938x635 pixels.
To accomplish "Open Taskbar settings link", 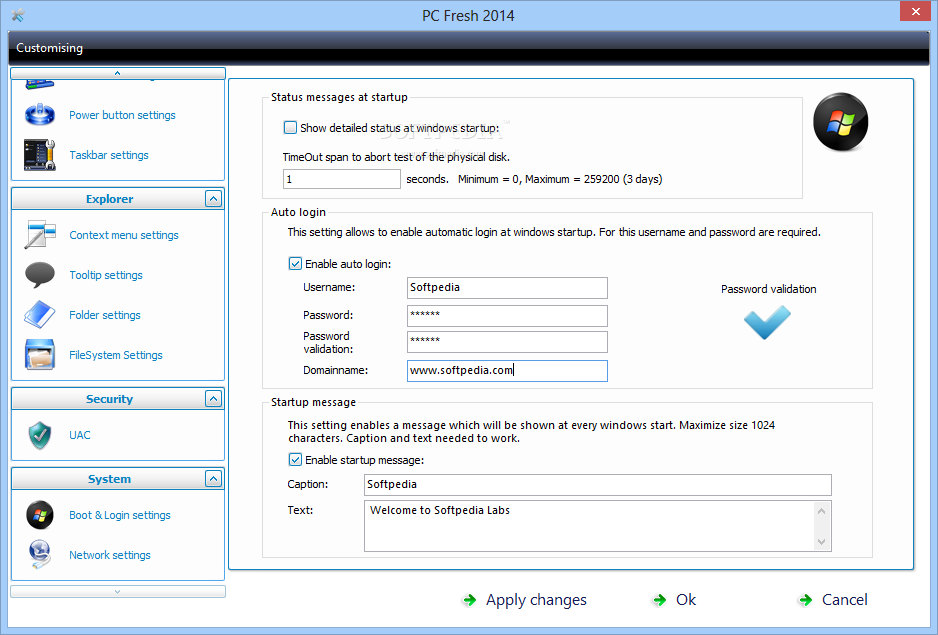I will [x=109, y=155].
